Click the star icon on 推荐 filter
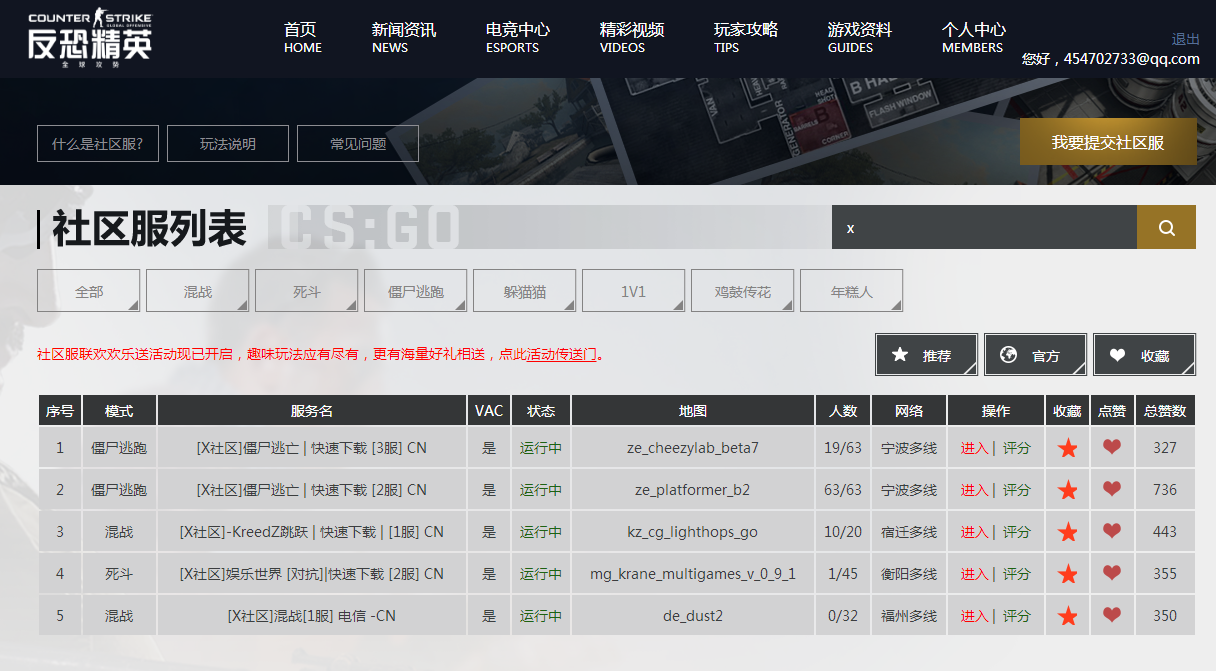The width and height of the screenshot is (1216, 671). pos(899,353)
